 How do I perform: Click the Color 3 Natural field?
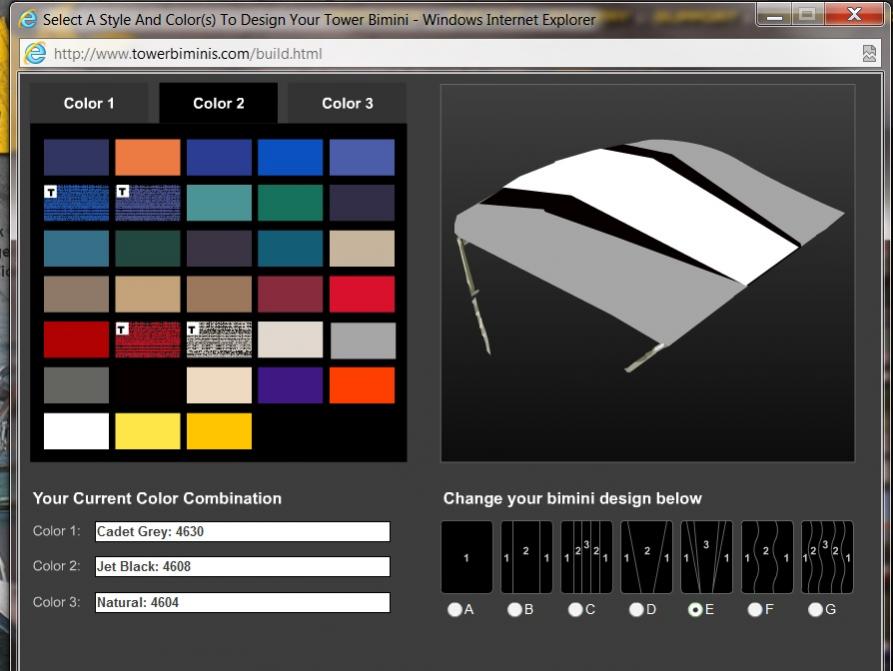(242, 602)
